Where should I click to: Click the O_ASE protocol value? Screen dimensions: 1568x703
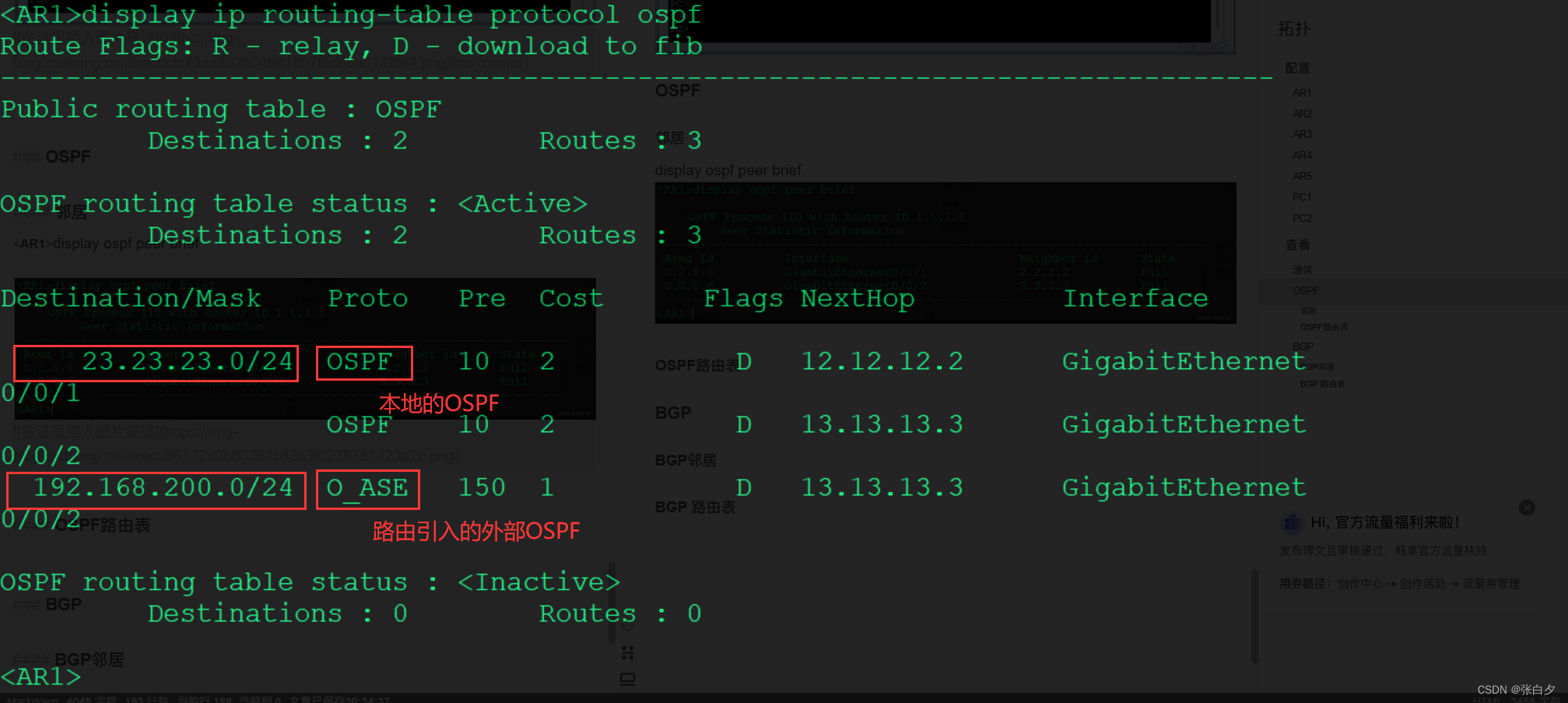(x=367, y=488)
